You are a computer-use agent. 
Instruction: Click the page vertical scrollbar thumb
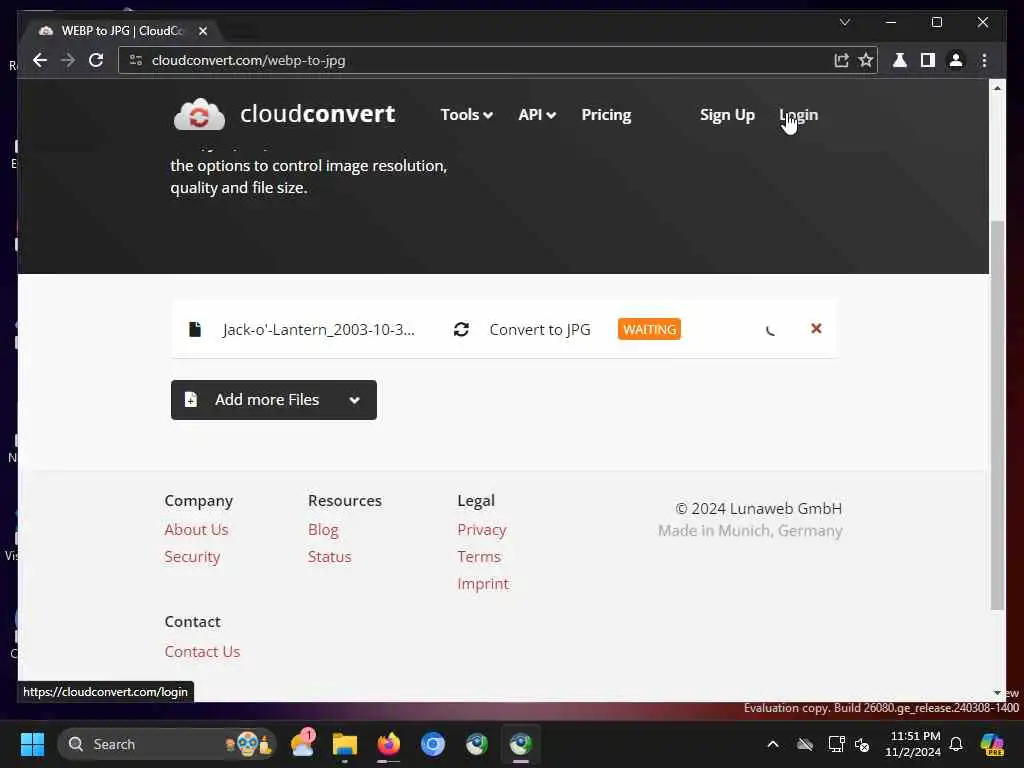tap(997, 415)
